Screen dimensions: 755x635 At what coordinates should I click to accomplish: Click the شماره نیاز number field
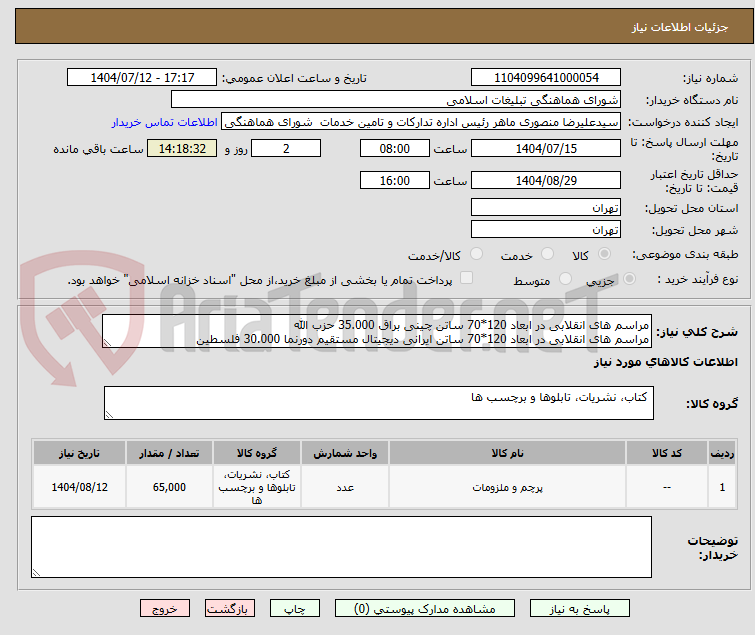(x=546, y=78)
